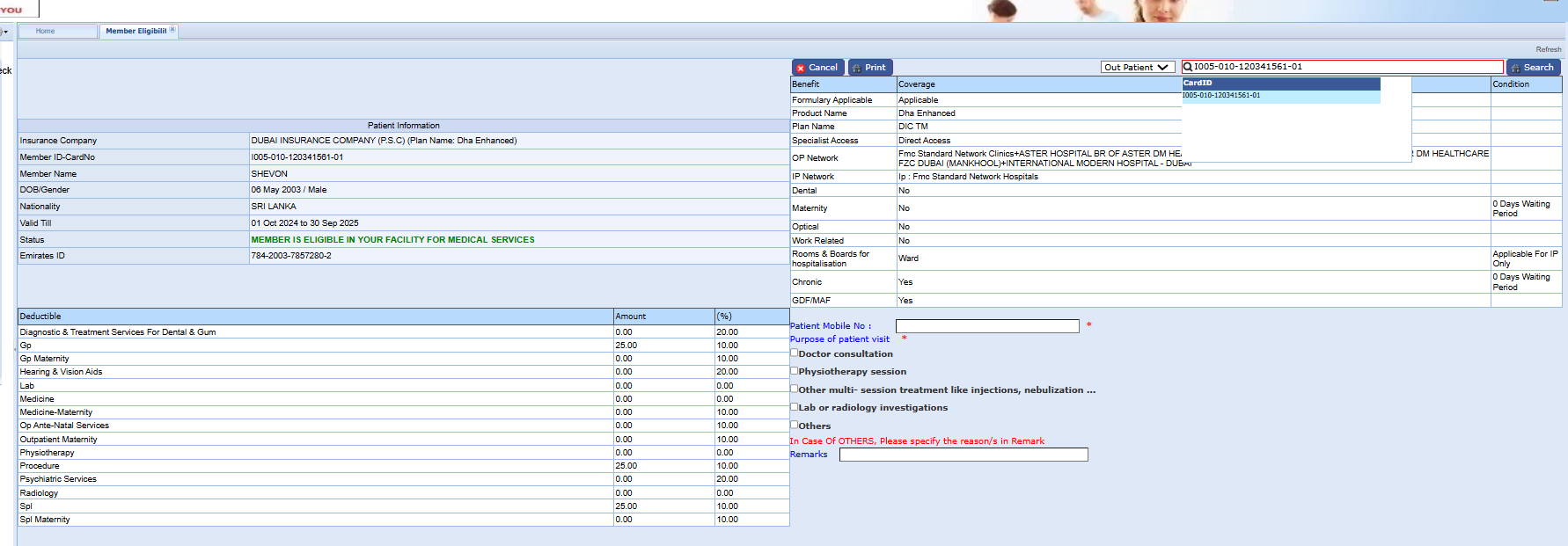Click the Print button
Screen dimensions: 1568x546
point(870,68)
